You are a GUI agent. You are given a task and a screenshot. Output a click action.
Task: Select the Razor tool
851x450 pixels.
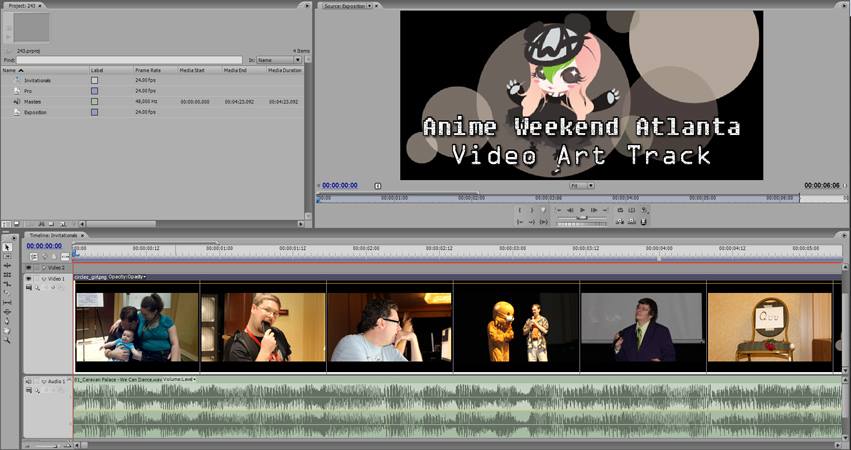click(7, 293)
